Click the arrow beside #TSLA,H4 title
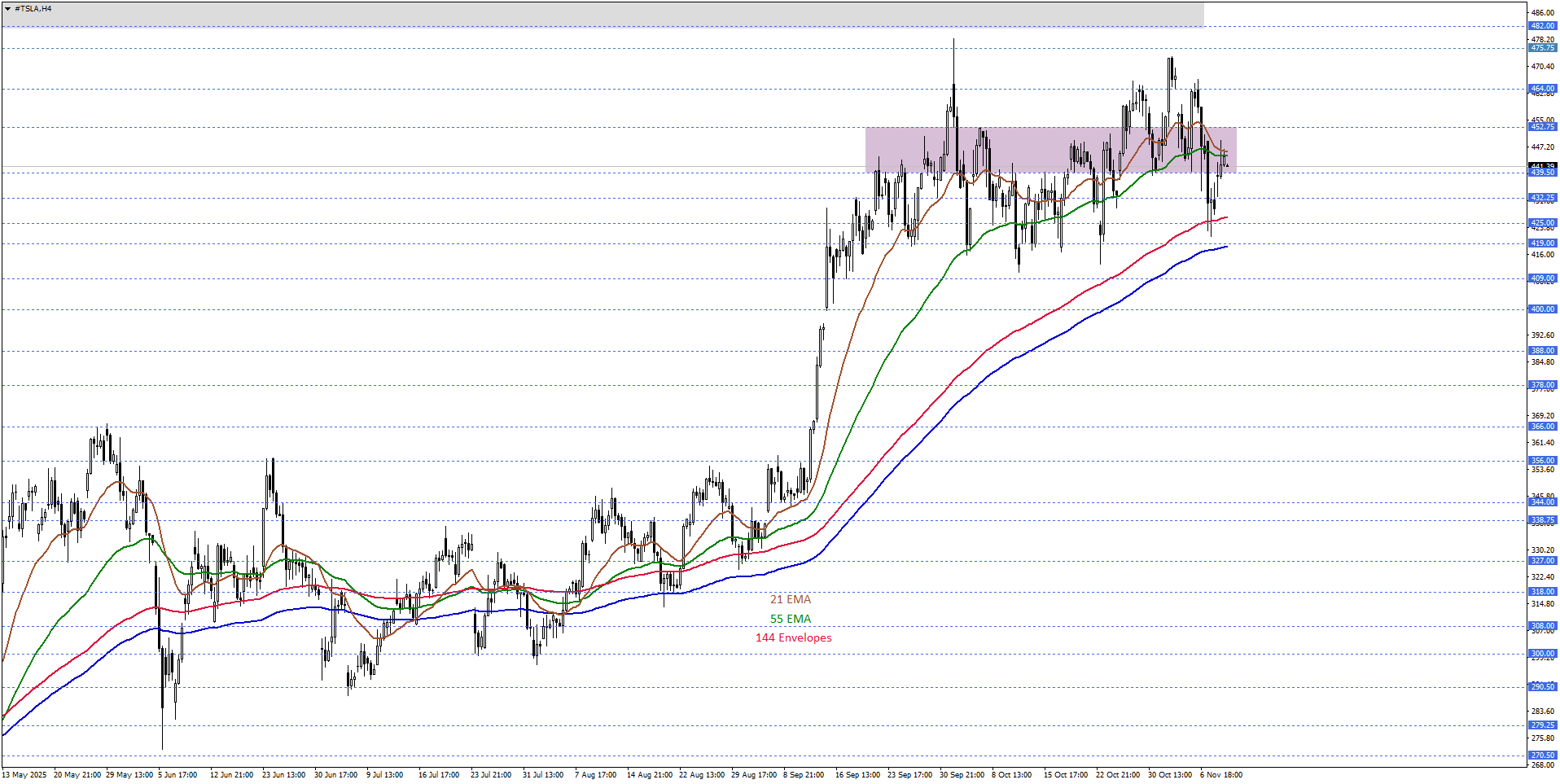The width and height of the screenshot is (1560, 784). [x=7, y=9]
